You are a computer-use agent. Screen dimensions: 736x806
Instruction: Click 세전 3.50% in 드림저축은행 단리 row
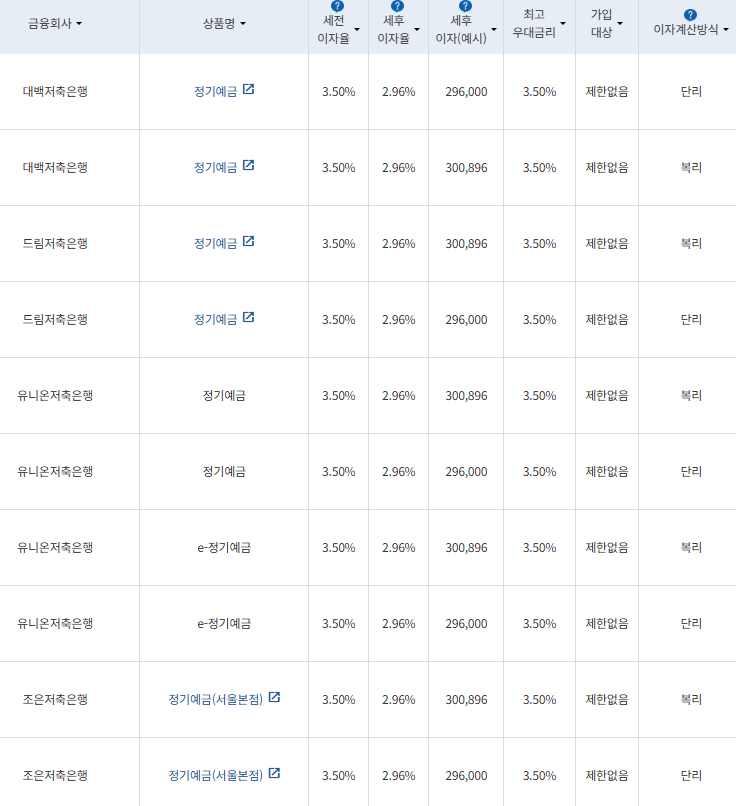(x=339, y=320)
